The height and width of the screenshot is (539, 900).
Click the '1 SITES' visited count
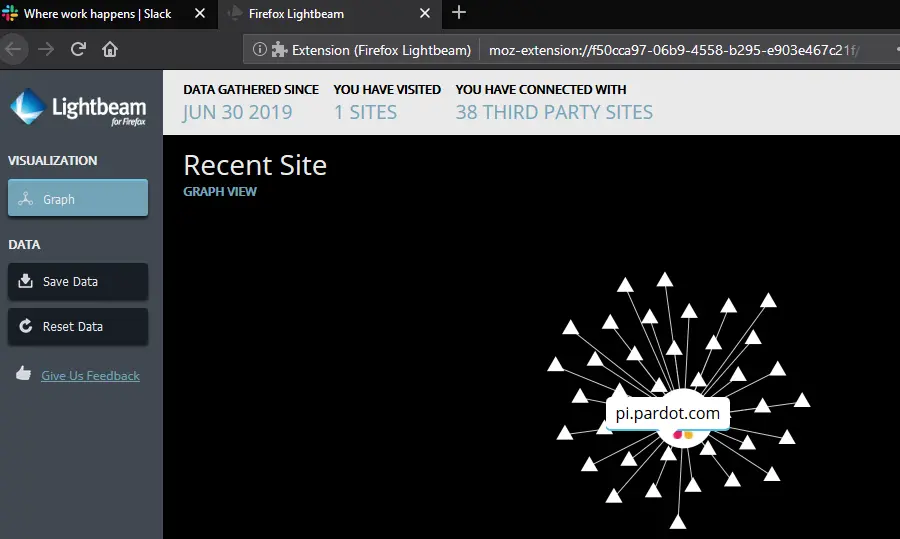coord(365,112)
